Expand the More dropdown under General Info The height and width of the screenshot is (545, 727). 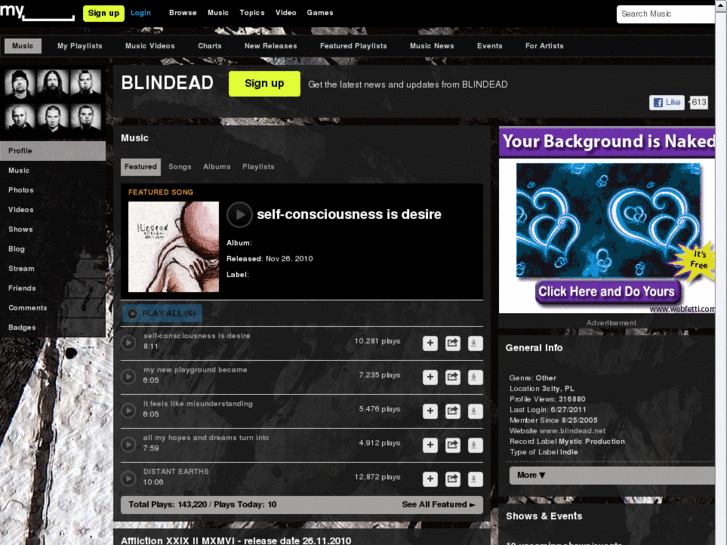(612, 475)
